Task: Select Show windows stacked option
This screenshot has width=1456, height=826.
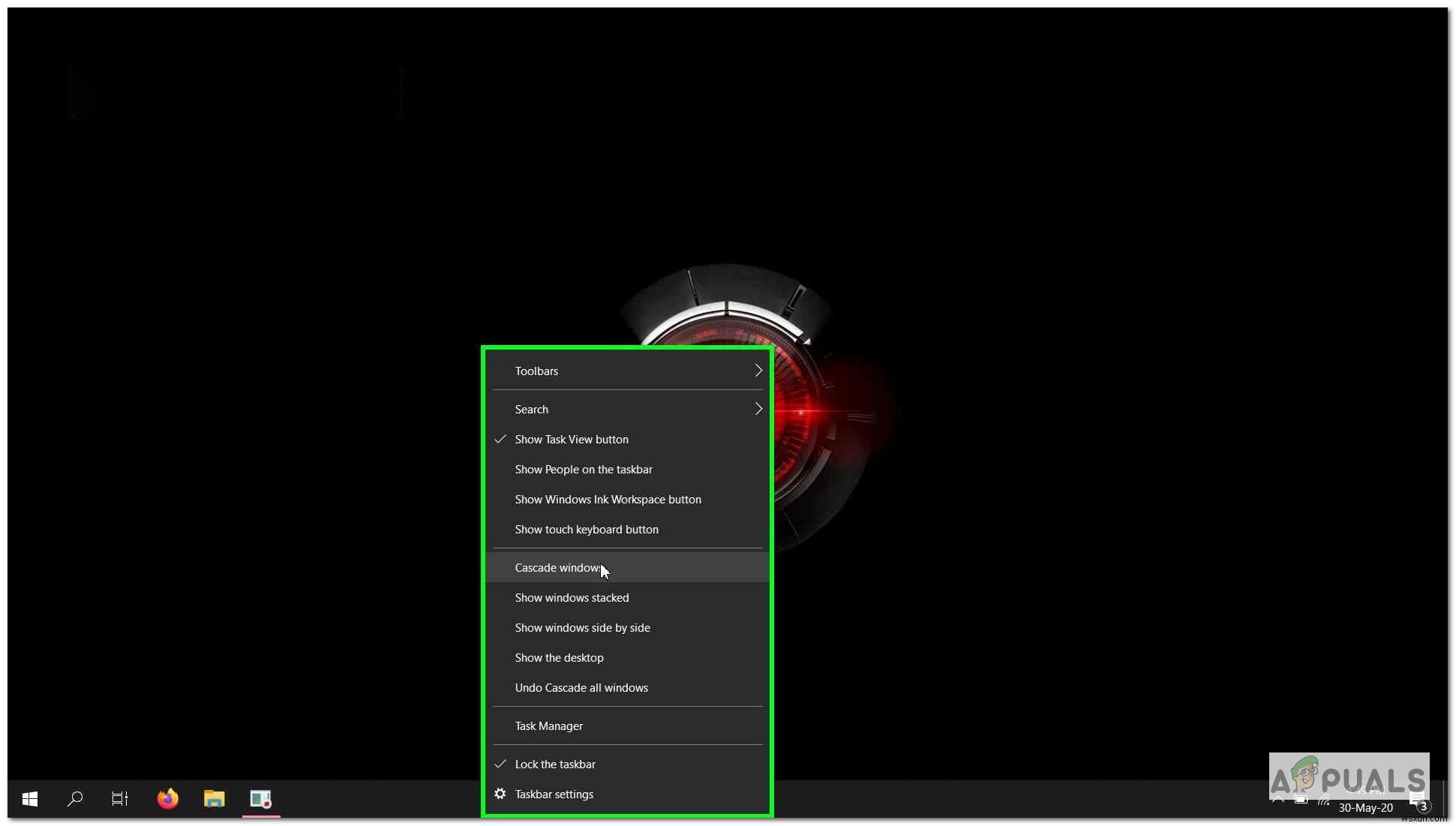Action: pyautogui.click(x=572, y=596)
